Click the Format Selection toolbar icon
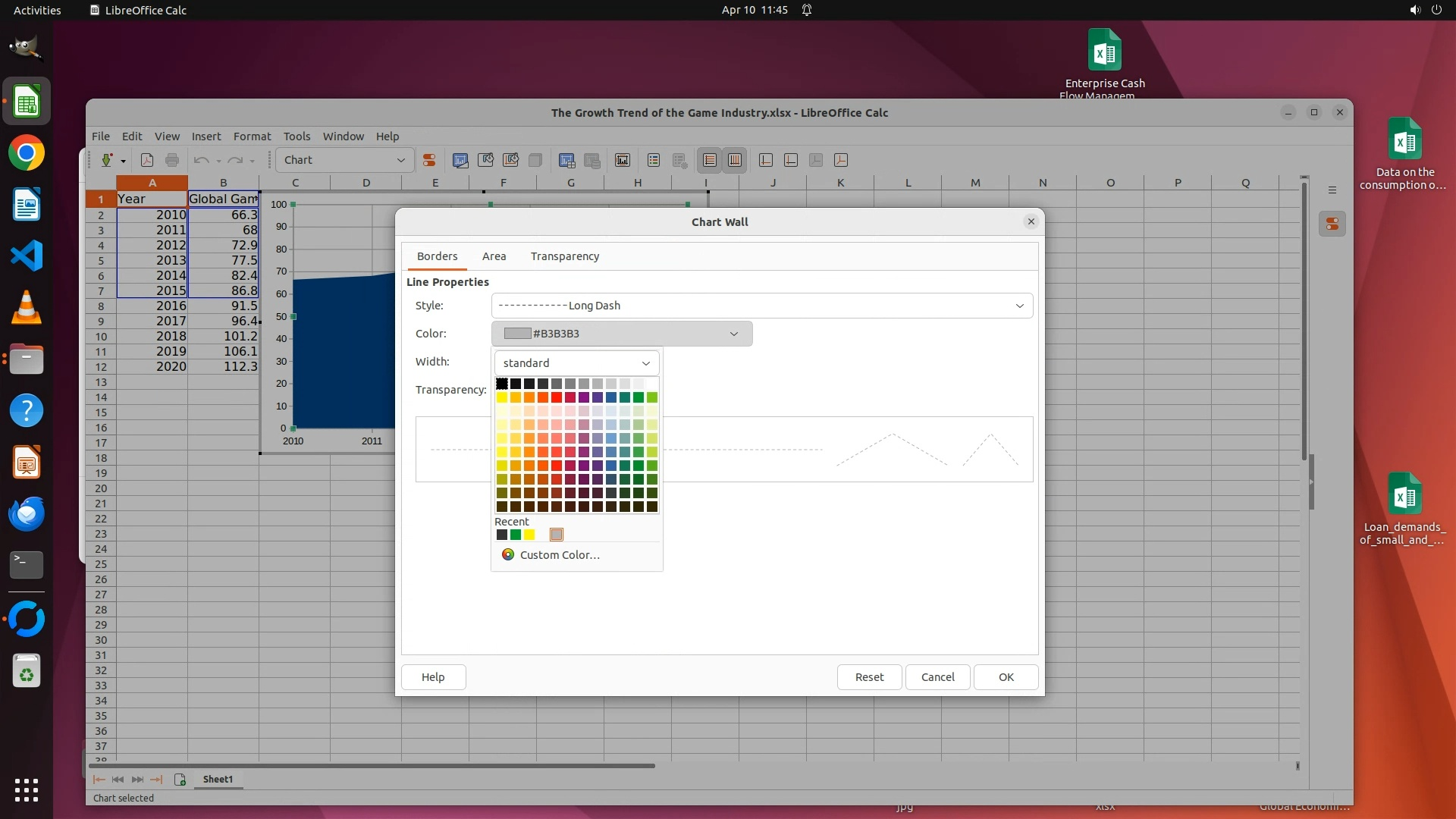 point(429,160)
